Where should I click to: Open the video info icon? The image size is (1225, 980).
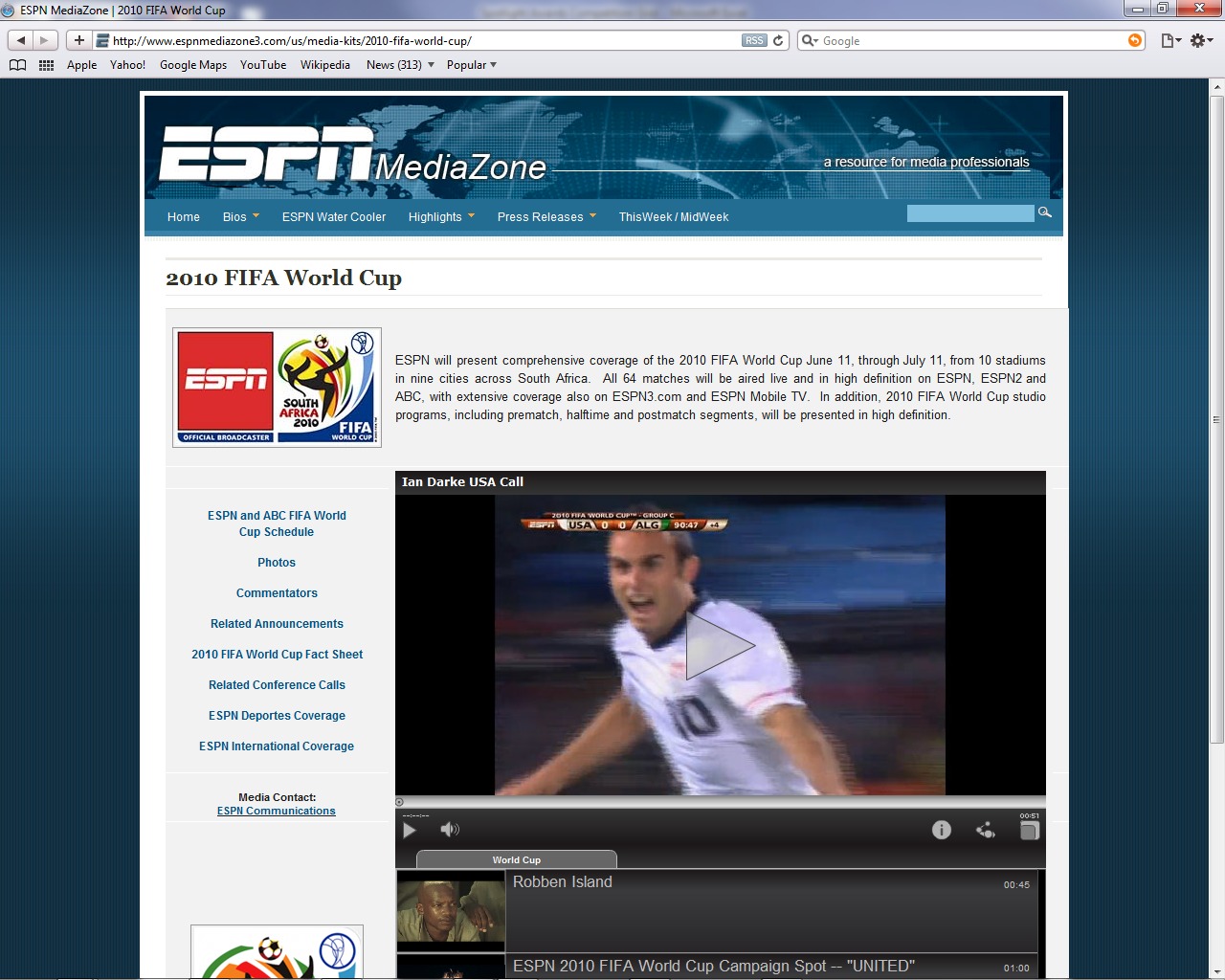[941, 830]
